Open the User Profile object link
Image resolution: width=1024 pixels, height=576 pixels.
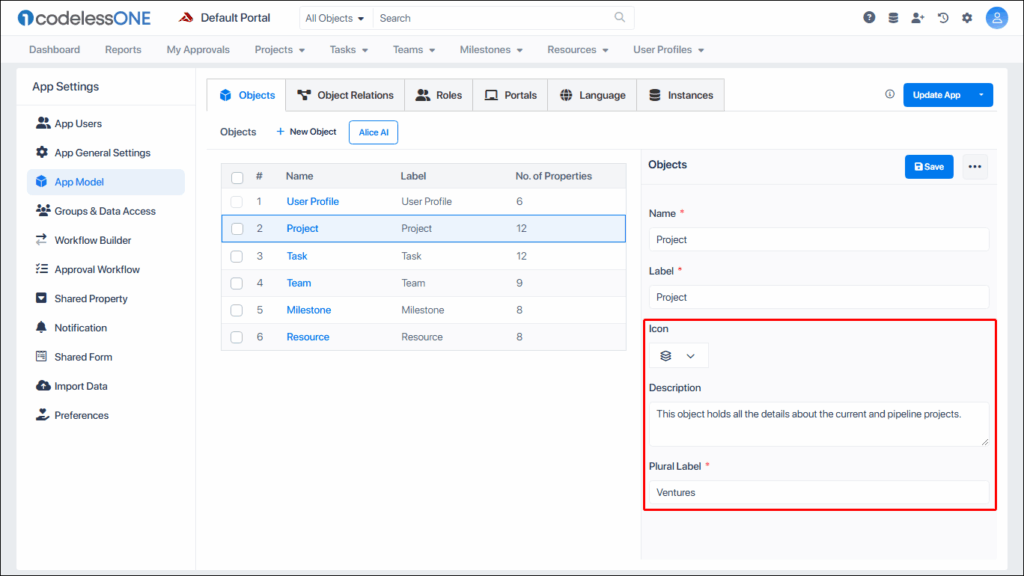pyautogui.click(x=312, y=202)
